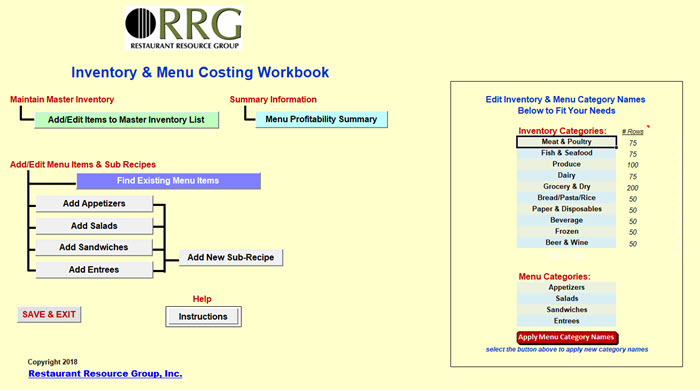Click Add New Sub-Recipe button
700x391 pixels.
(x=231, y=258)
